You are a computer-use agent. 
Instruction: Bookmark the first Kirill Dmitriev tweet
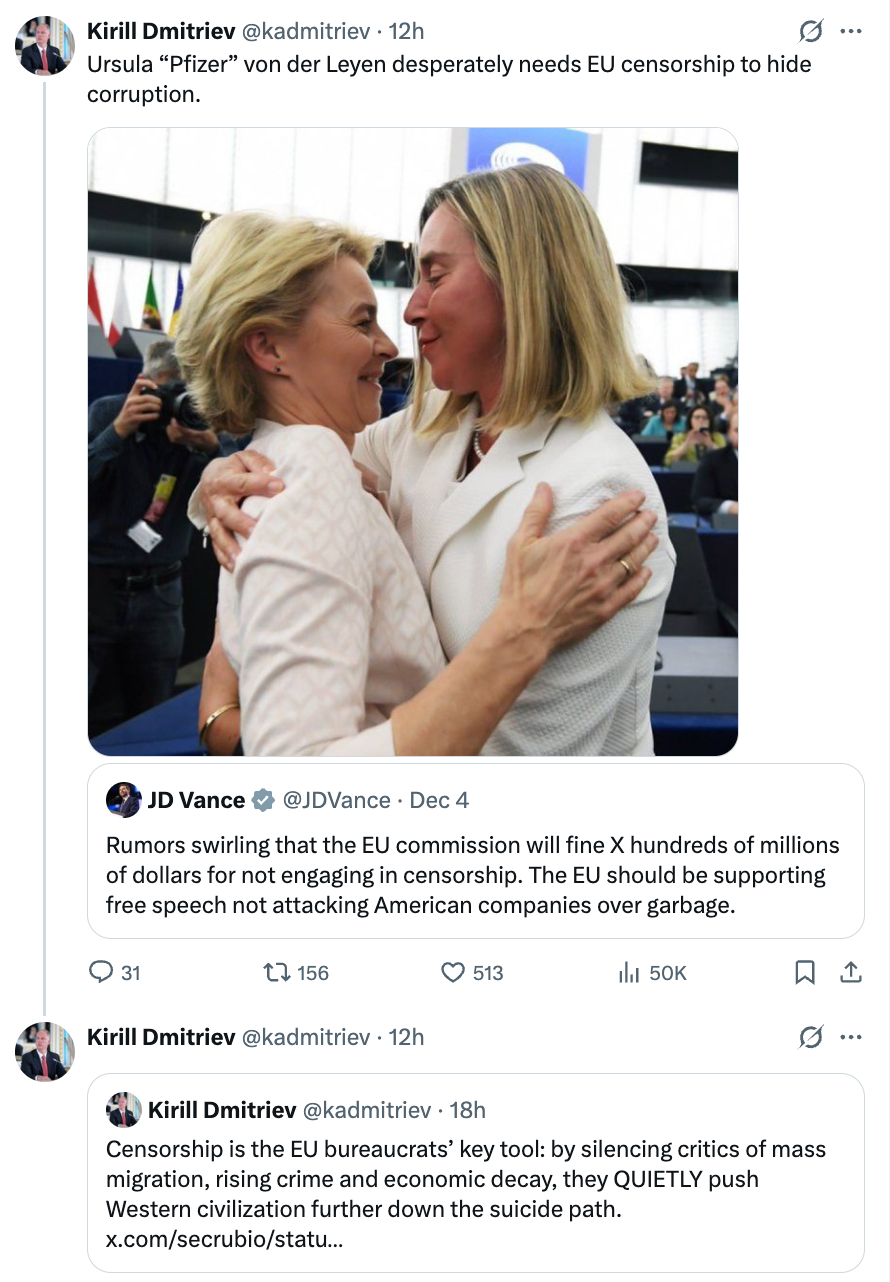point(804,972)
